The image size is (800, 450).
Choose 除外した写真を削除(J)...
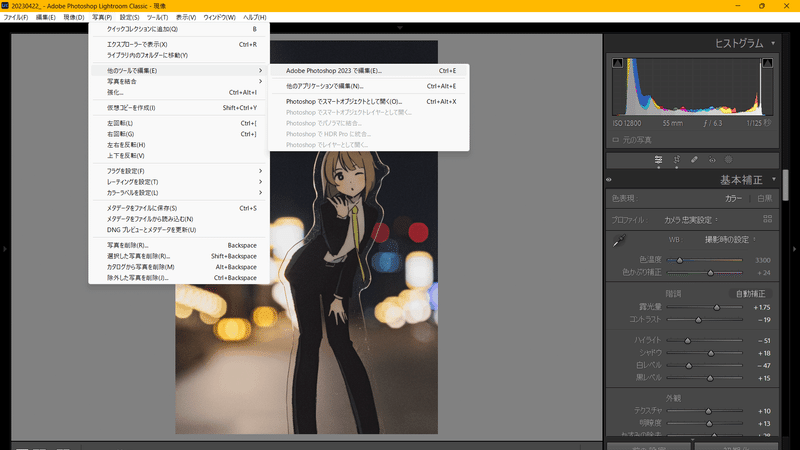179,278
